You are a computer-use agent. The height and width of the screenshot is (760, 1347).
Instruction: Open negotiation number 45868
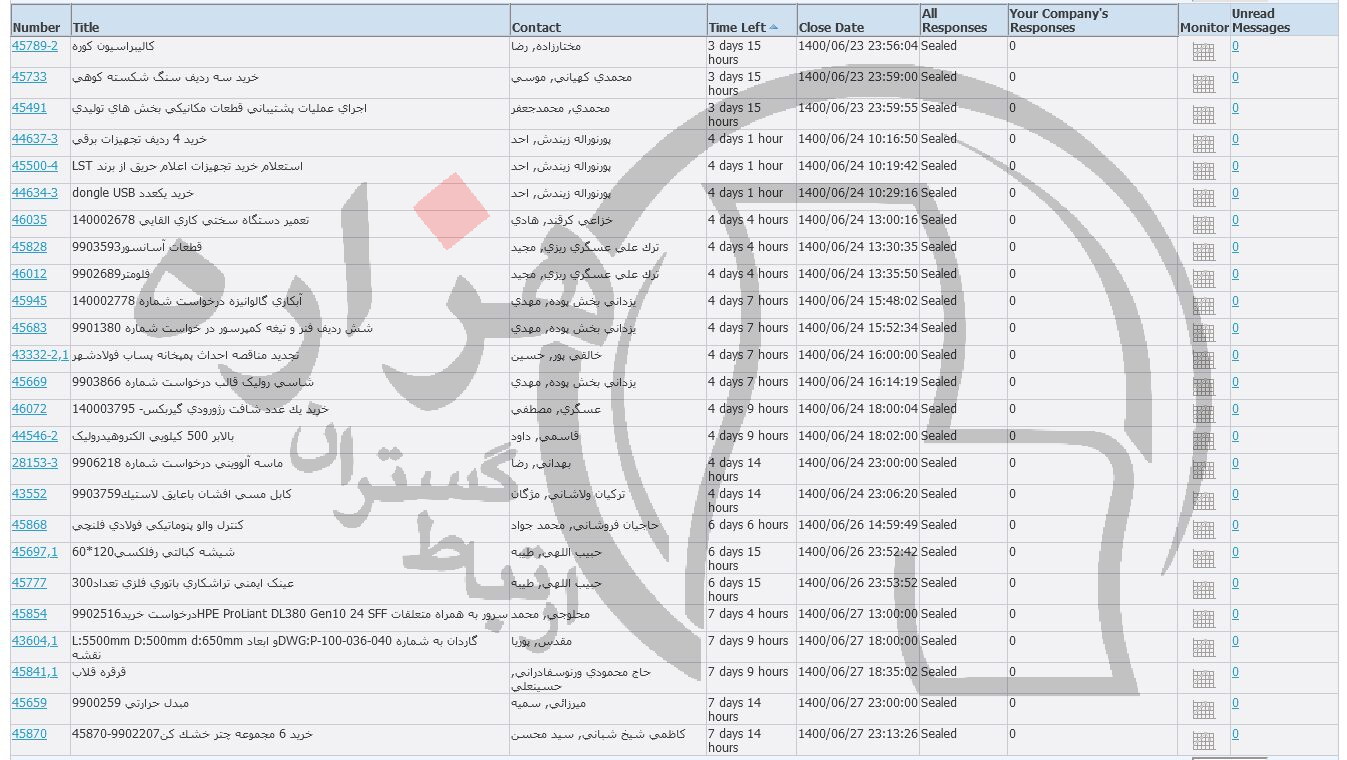click(29, 525)
